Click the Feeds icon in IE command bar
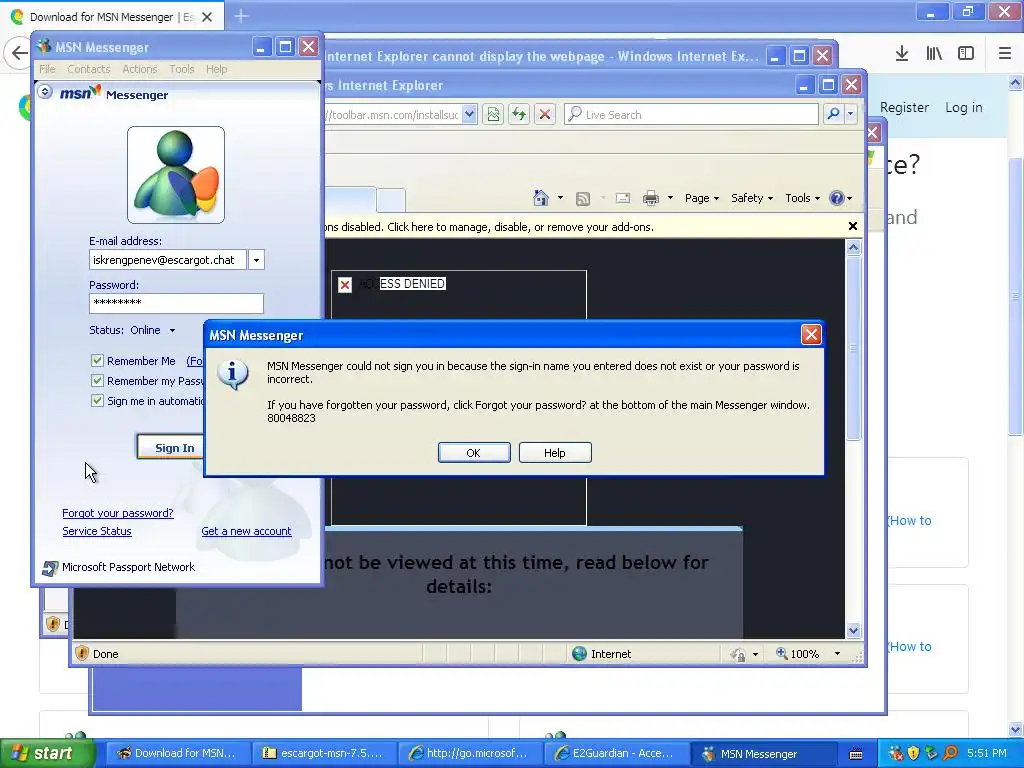 coord(583,199)
